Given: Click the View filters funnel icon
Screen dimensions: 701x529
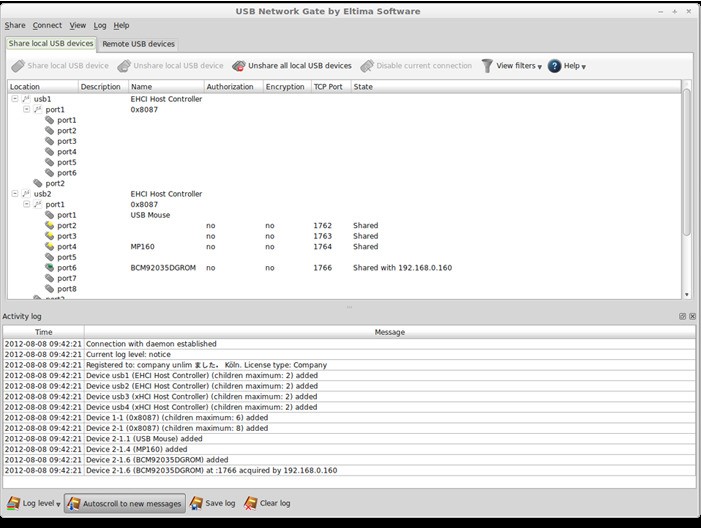Looking at the screenshot, I should tap(487, 66).
